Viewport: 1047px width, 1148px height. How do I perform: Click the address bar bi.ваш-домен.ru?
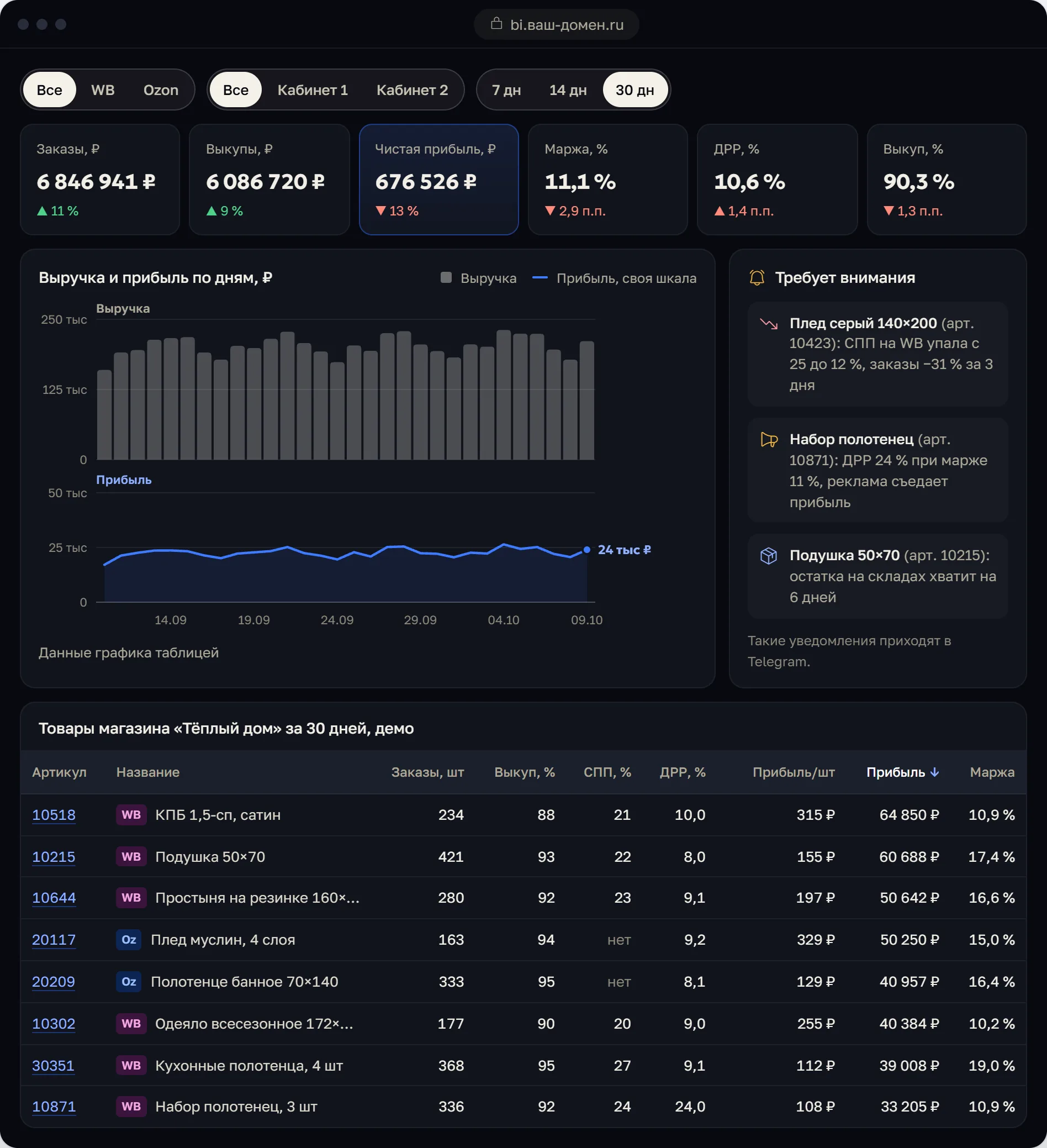(556, 24)
